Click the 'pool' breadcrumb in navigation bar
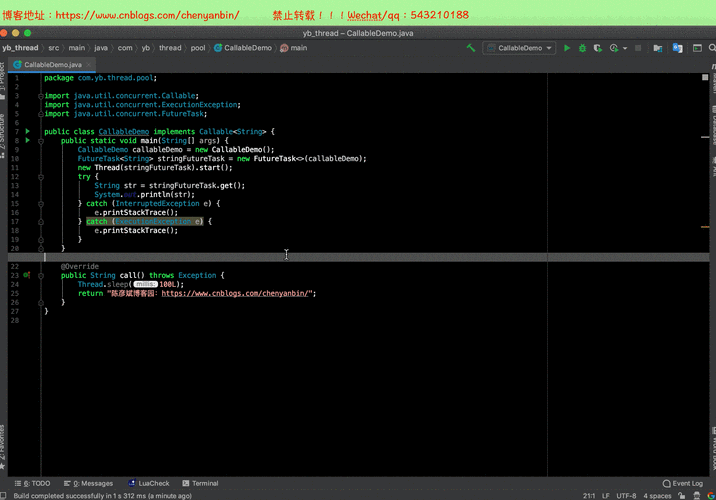716x500 pixels. tap(198, 48)
